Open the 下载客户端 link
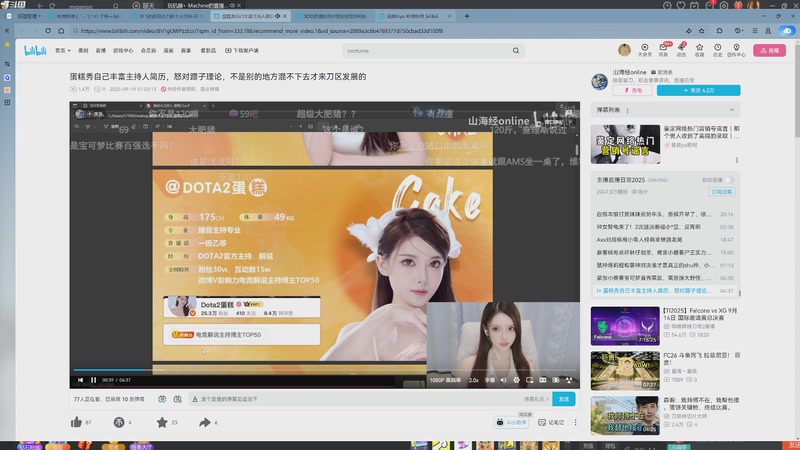This screenshot has height=450, width=800. pos(242,51)
